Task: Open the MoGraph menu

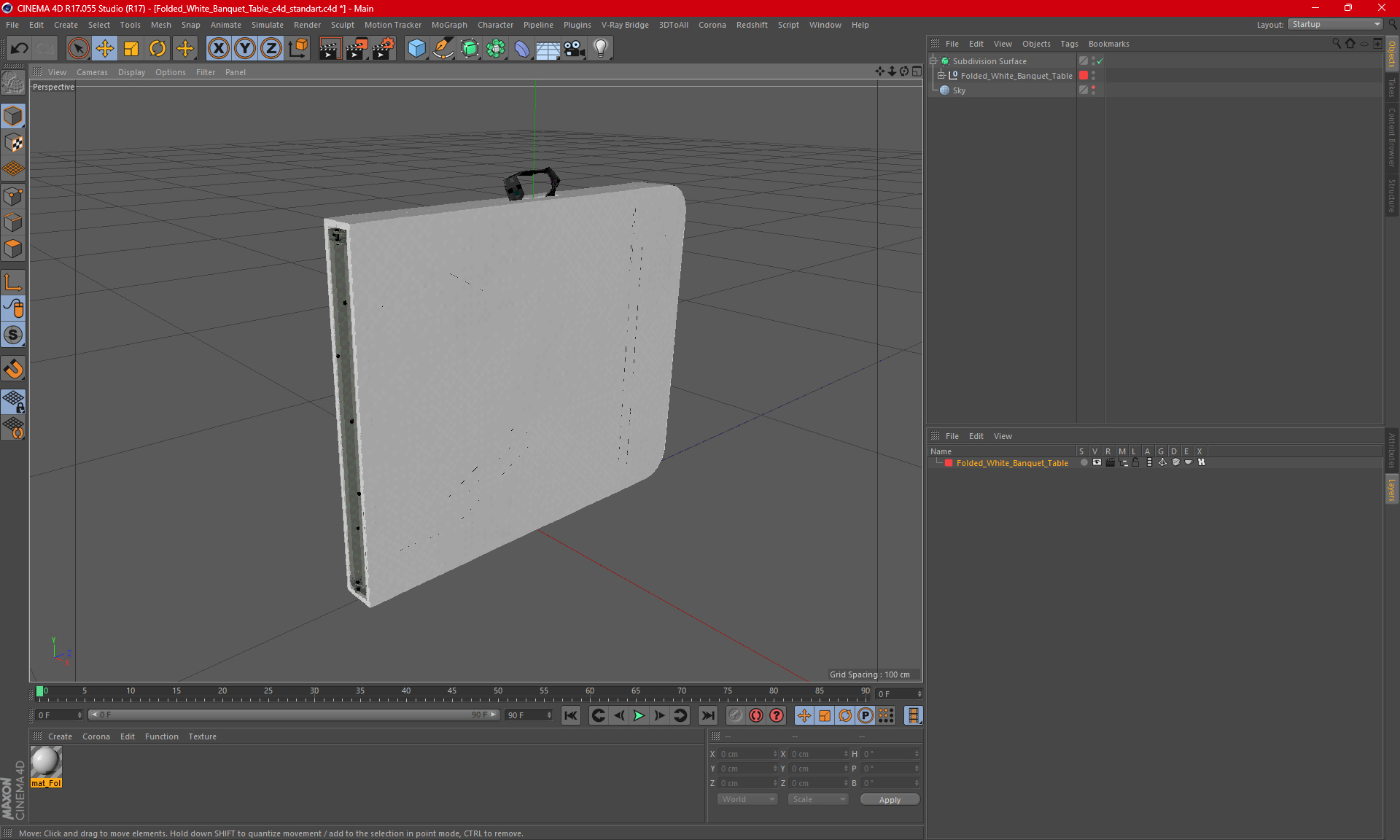Action: [x=449, y=25]
